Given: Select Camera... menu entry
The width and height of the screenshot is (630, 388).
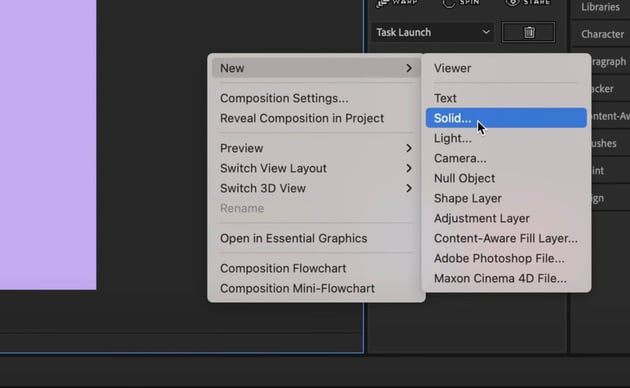Looking at the screenshot, I should pos(506,158).
